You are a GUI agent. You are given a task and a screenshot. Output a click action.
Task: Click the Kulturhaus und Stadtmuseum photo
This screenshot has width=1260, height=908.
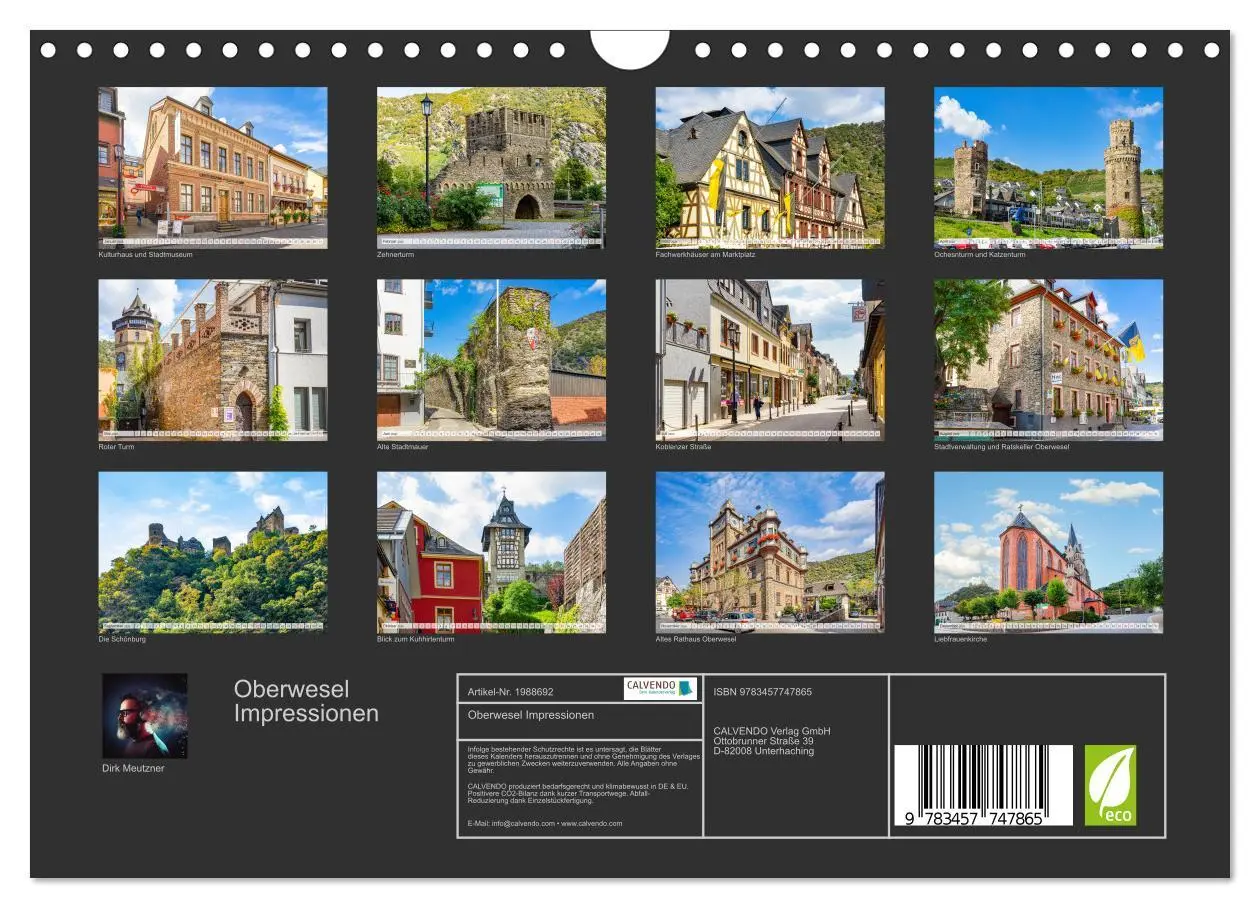pyautogui.click(x=212, y=167)
